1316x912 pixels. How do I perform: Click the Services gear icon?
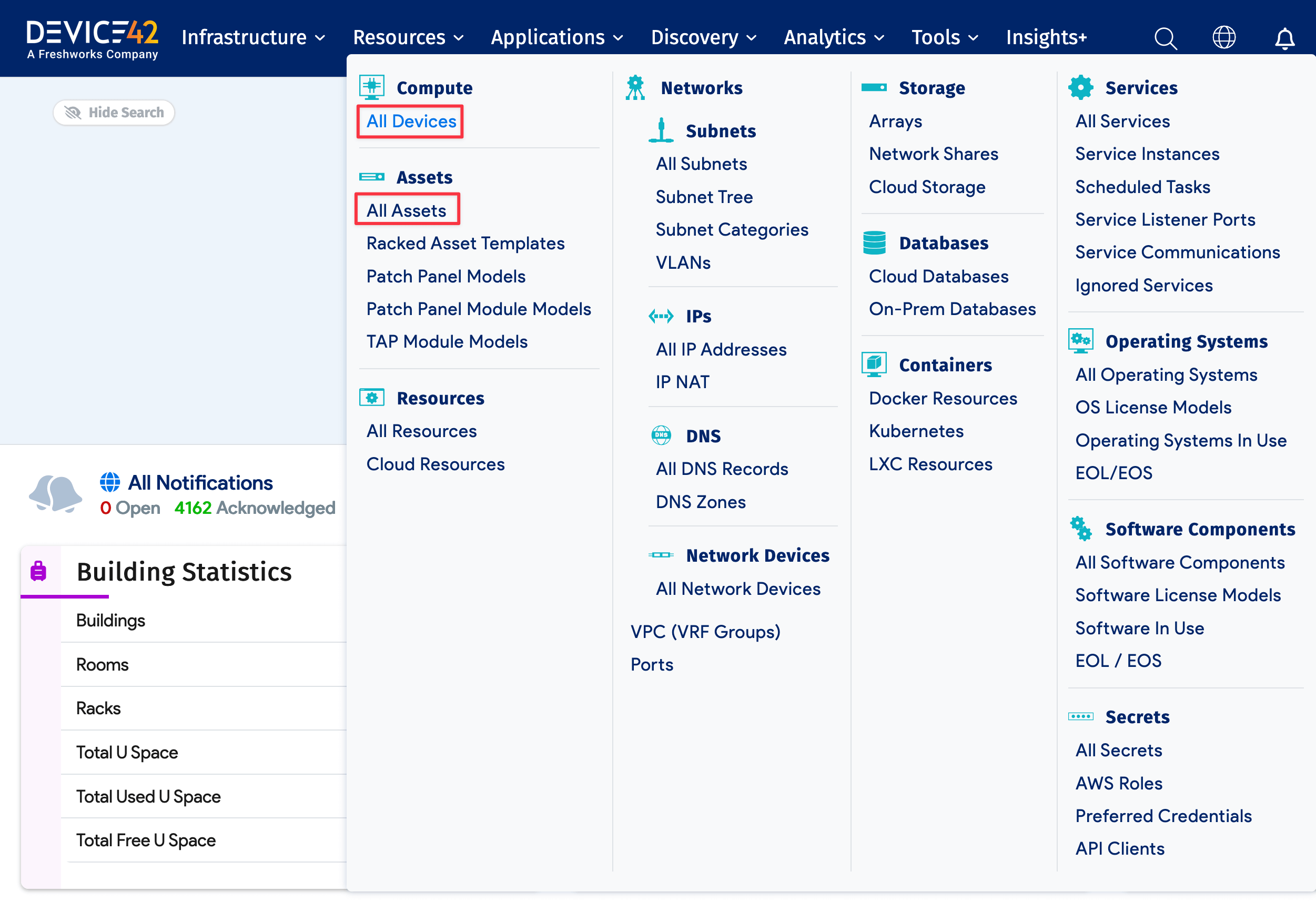pos(1080,87)
